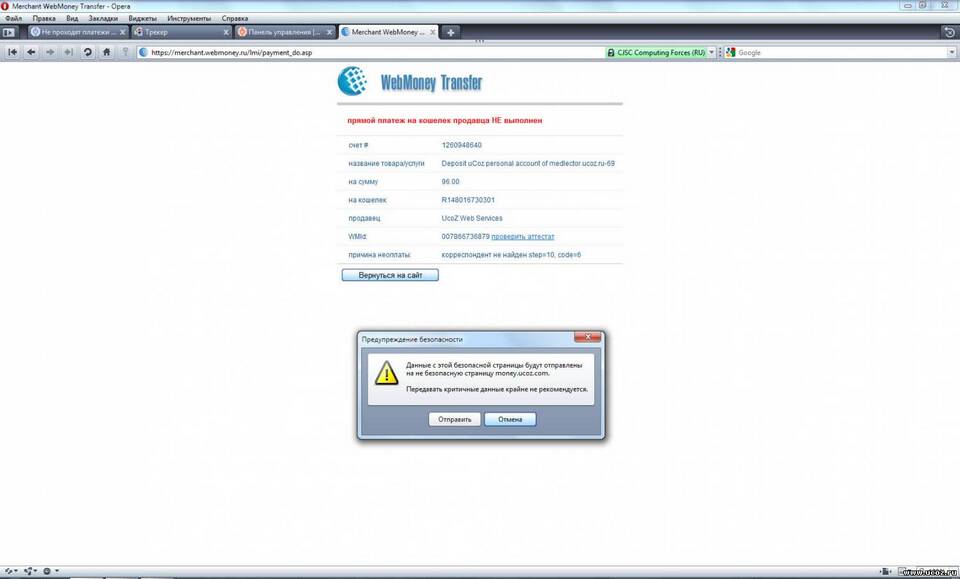Select the amount value 96.00
Viewport: 960px width, 579px height.
(x=451, y=182)
